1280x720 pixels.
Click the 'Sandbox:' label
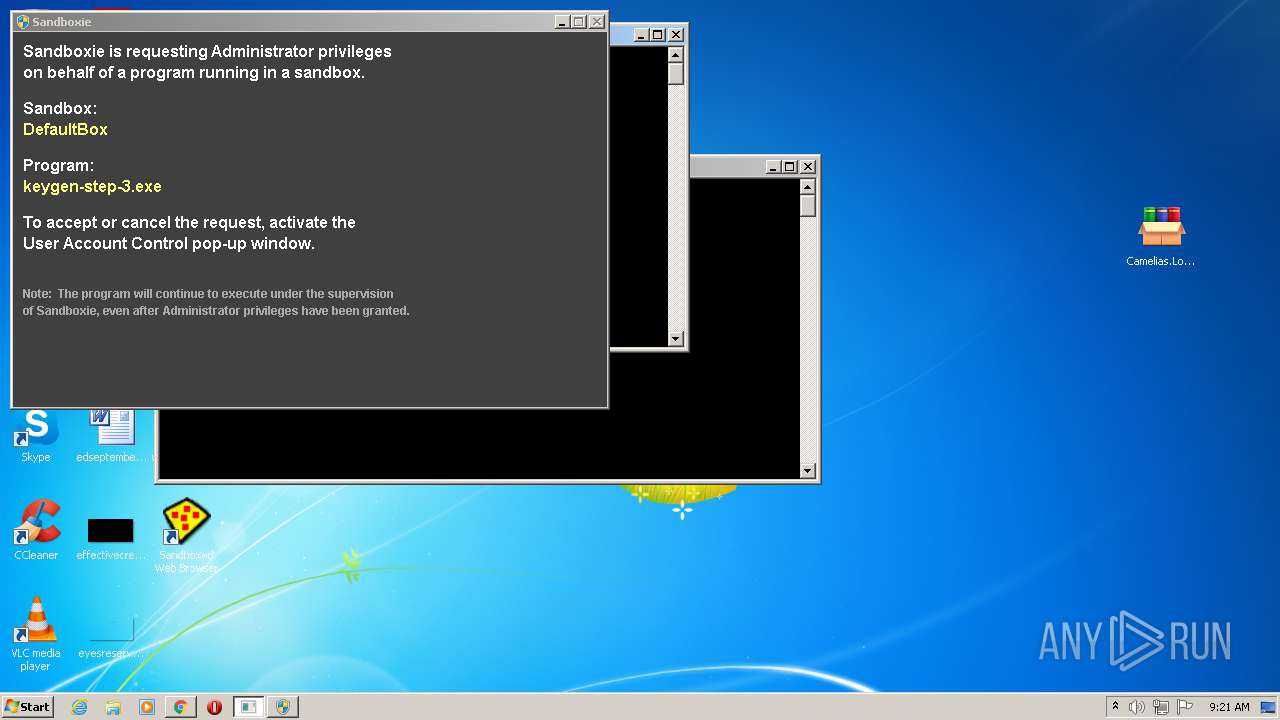[x=60, y=108]
